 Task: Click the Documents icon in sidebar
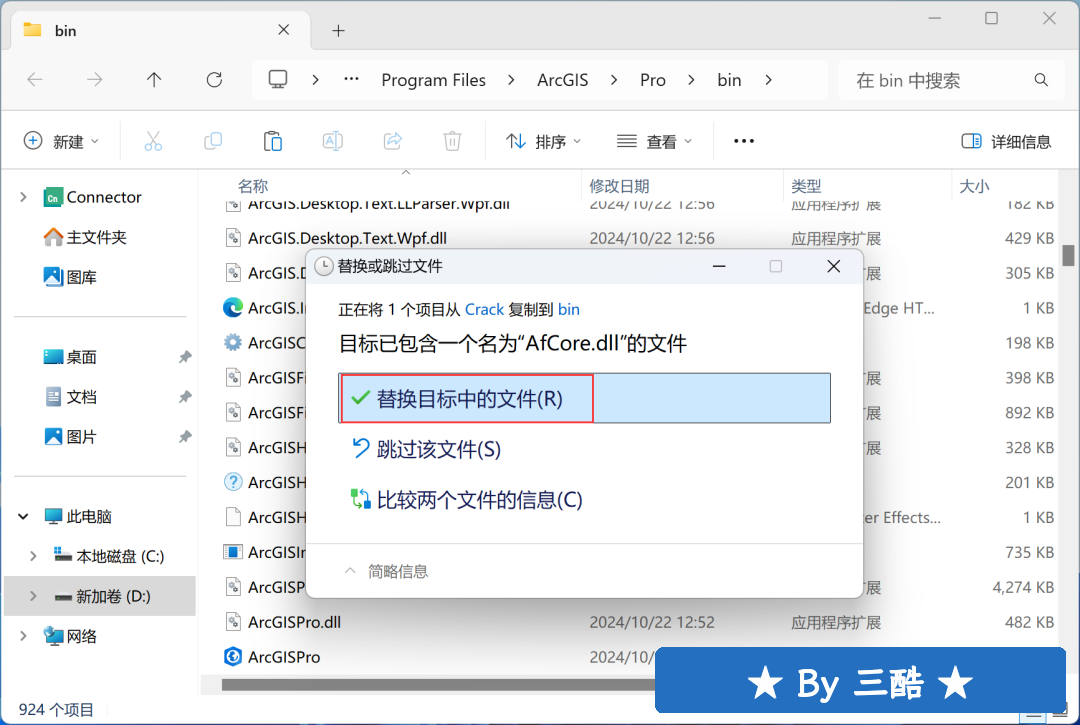tap(53, 397)
